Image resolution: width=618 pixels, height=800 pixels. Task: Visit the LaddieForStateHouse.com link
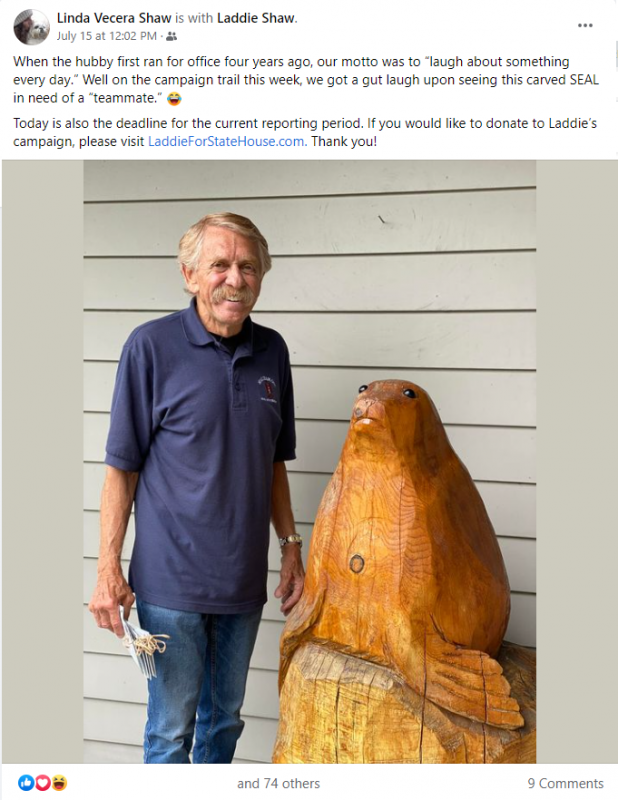click(x=228, y=141)
